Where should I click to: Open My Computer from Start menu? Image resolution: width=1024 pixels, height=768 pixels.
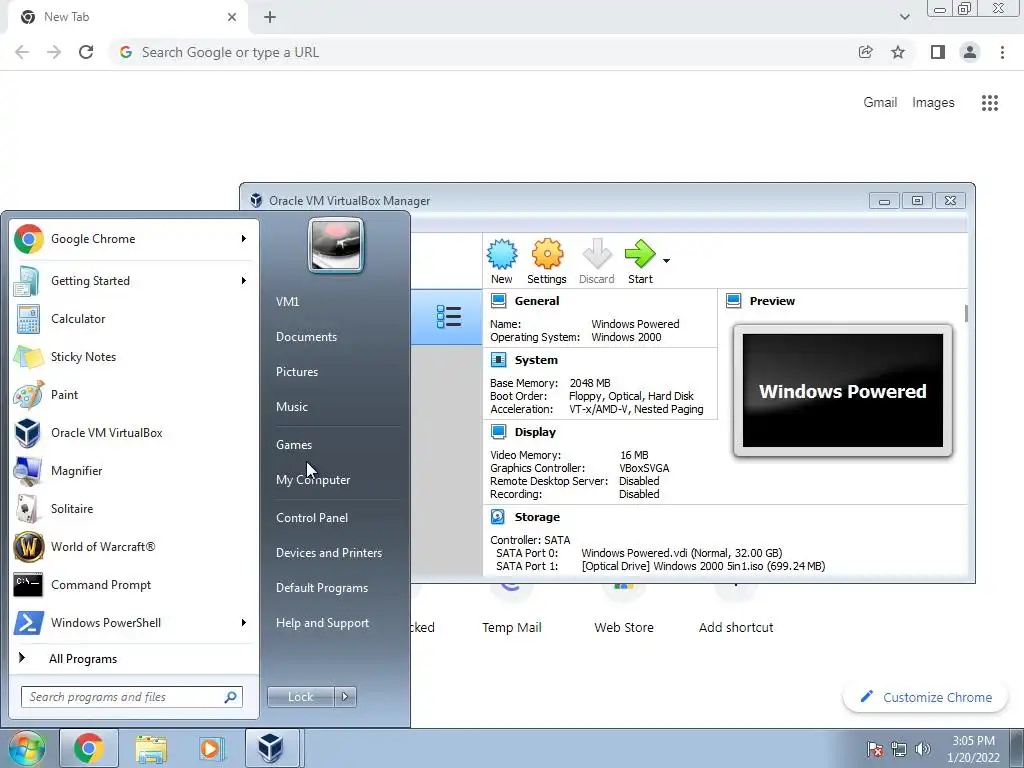coord(313,480)
